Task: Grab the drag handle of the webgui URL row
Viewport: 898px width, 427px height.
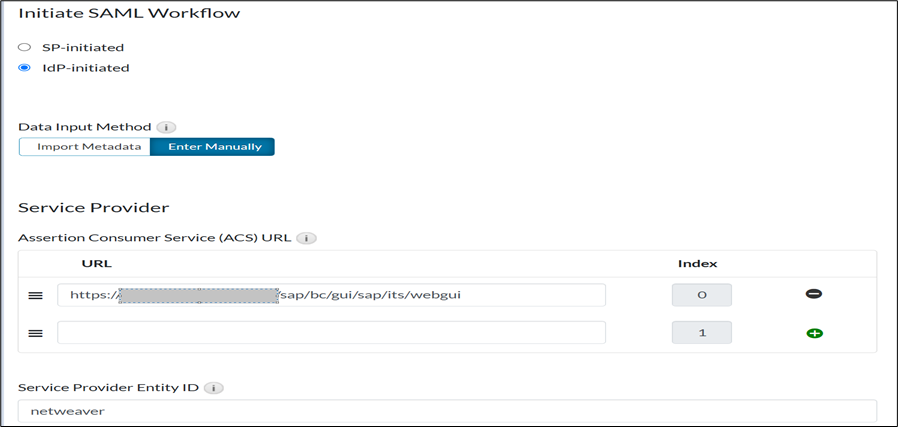Action: (x=35, y=295)
